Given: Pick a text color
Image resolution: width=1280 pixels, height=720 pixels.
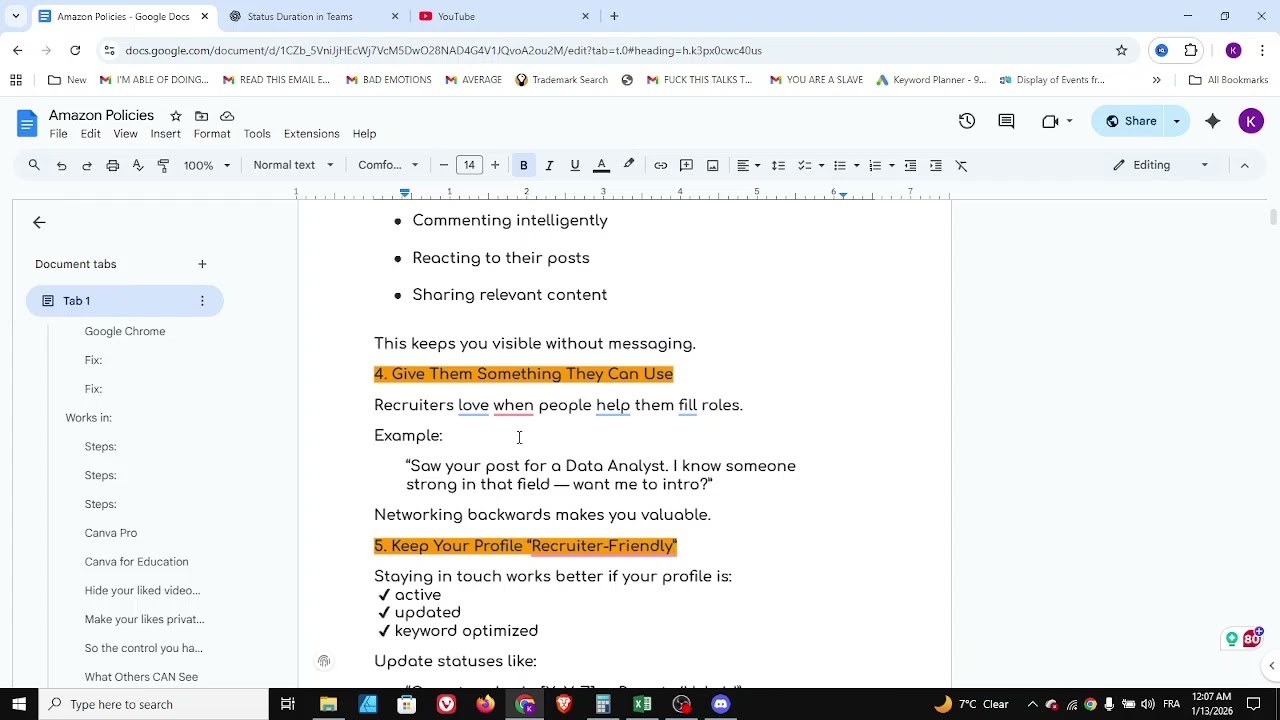Looking at the screenshot, I should click(601, 165).
